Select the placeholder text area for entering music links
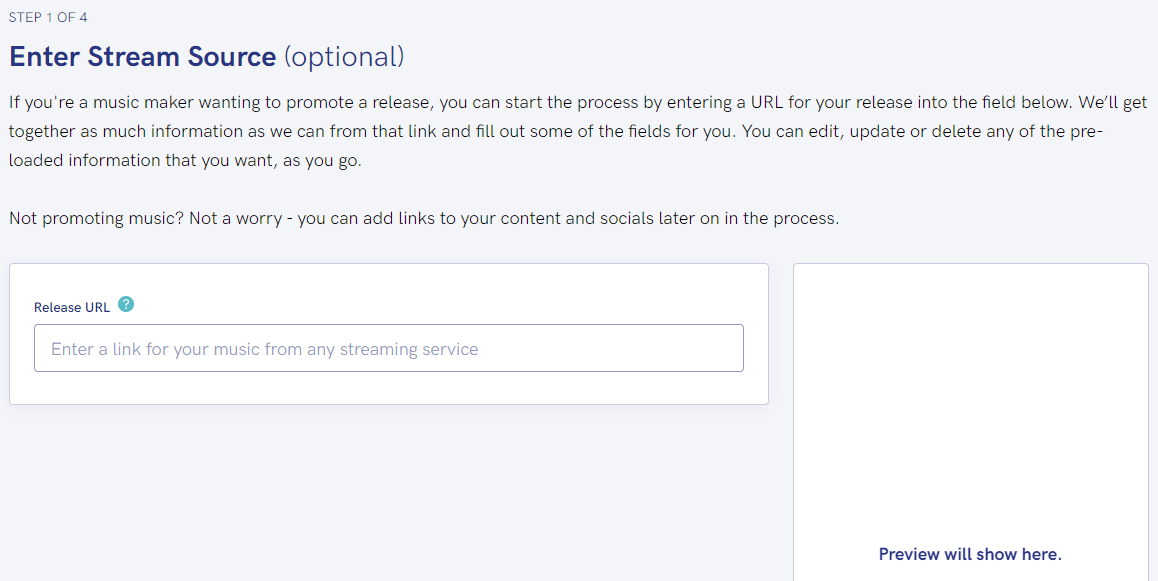Screen dimensions: 1158x581 [389, 347]
